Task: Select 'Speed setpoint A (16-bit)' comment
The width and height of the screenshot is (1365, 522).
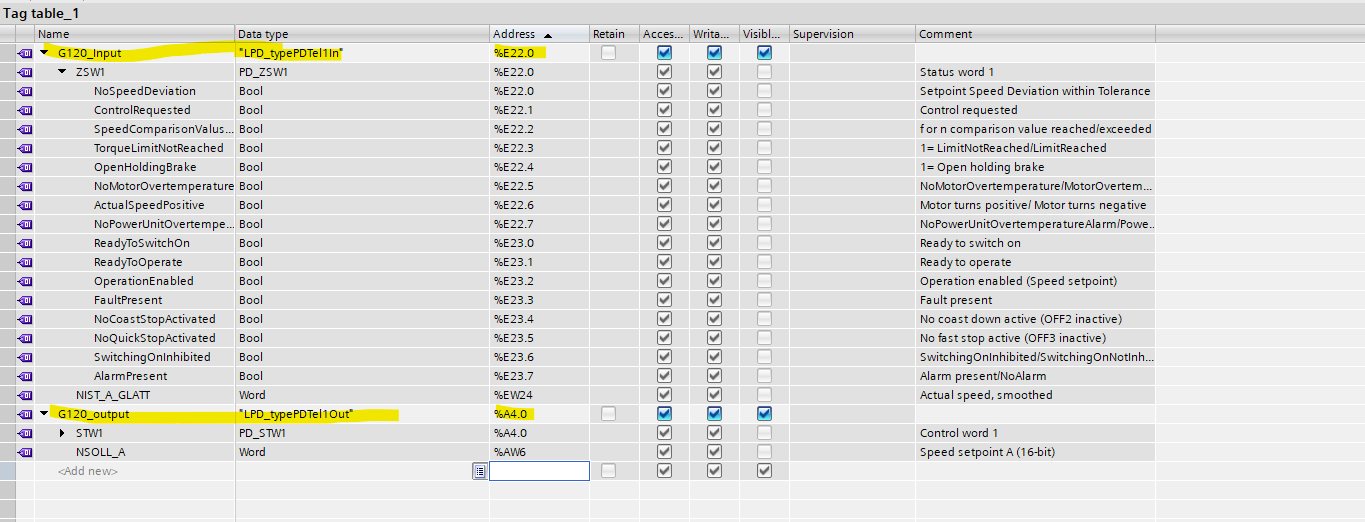Action: click(x=987, y=452)
